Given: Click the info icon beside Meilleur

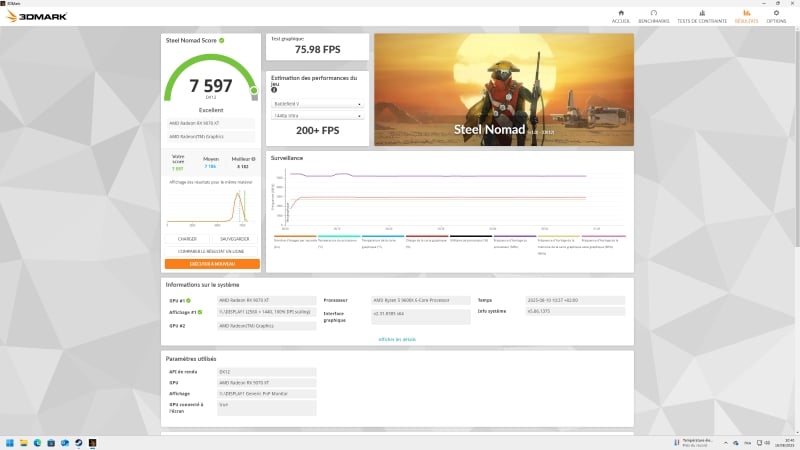Looking at the screenshot, I should coord(253,159).
